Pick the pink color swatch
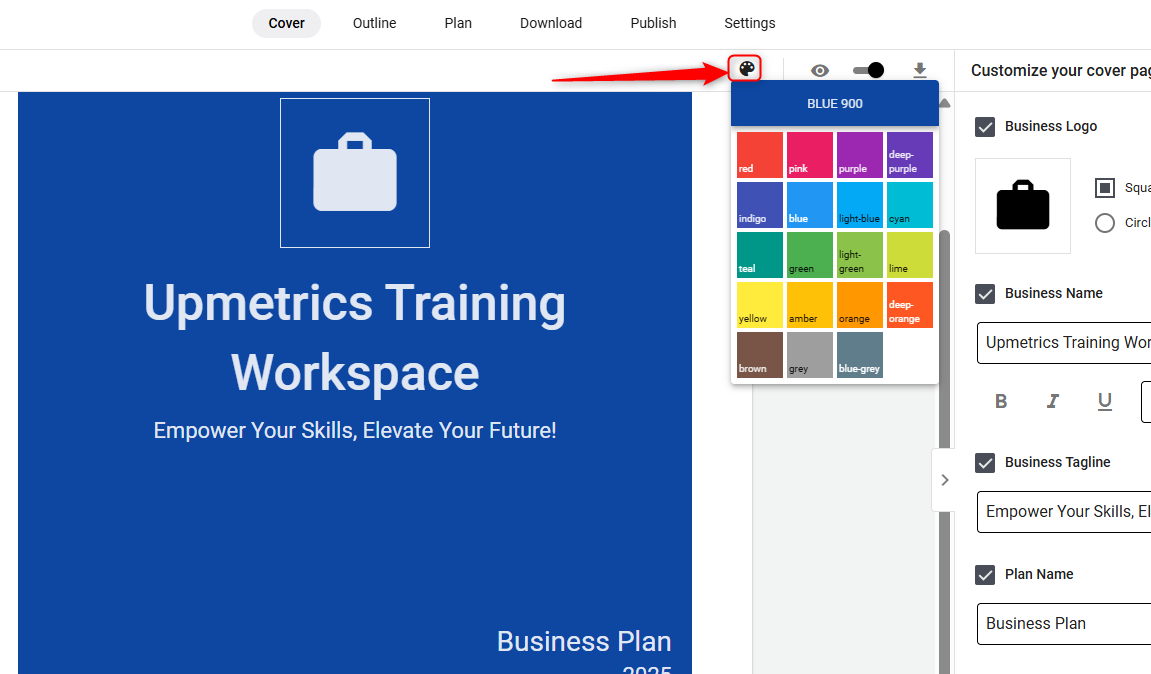 [x=810, y=155]
